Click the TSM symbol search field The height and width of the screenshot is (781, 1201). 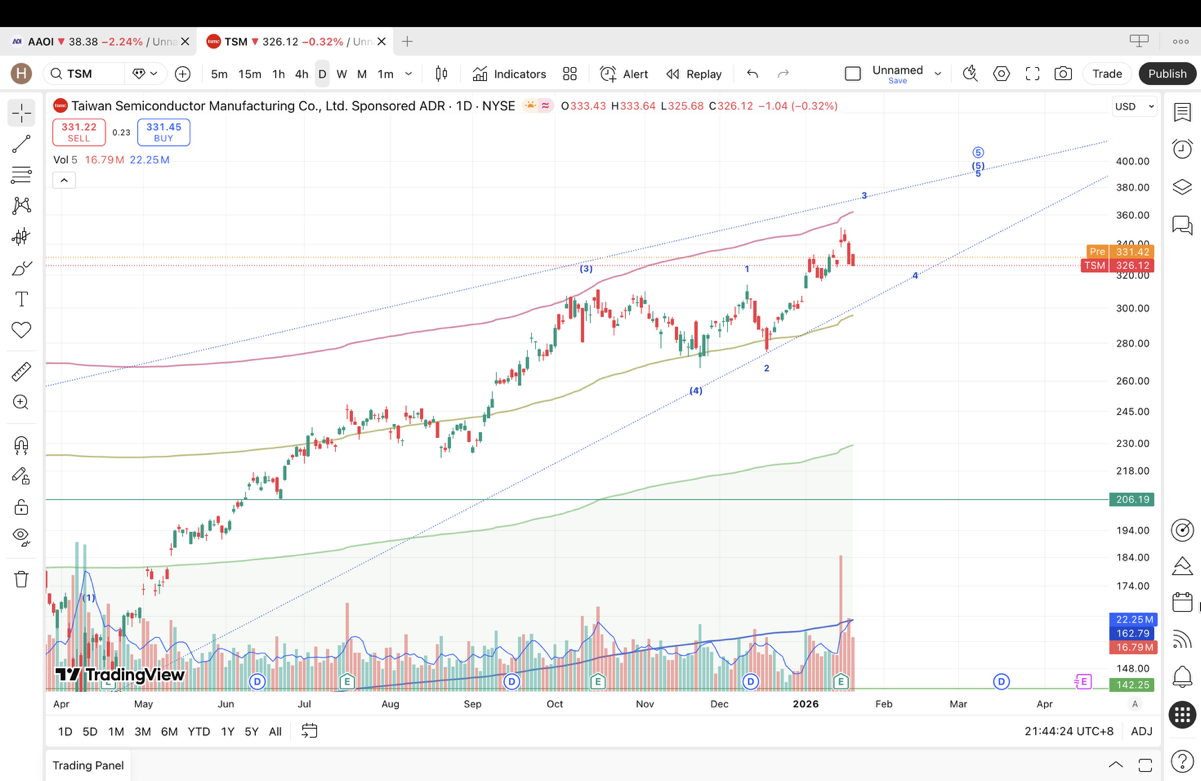[x=85, y=74]
